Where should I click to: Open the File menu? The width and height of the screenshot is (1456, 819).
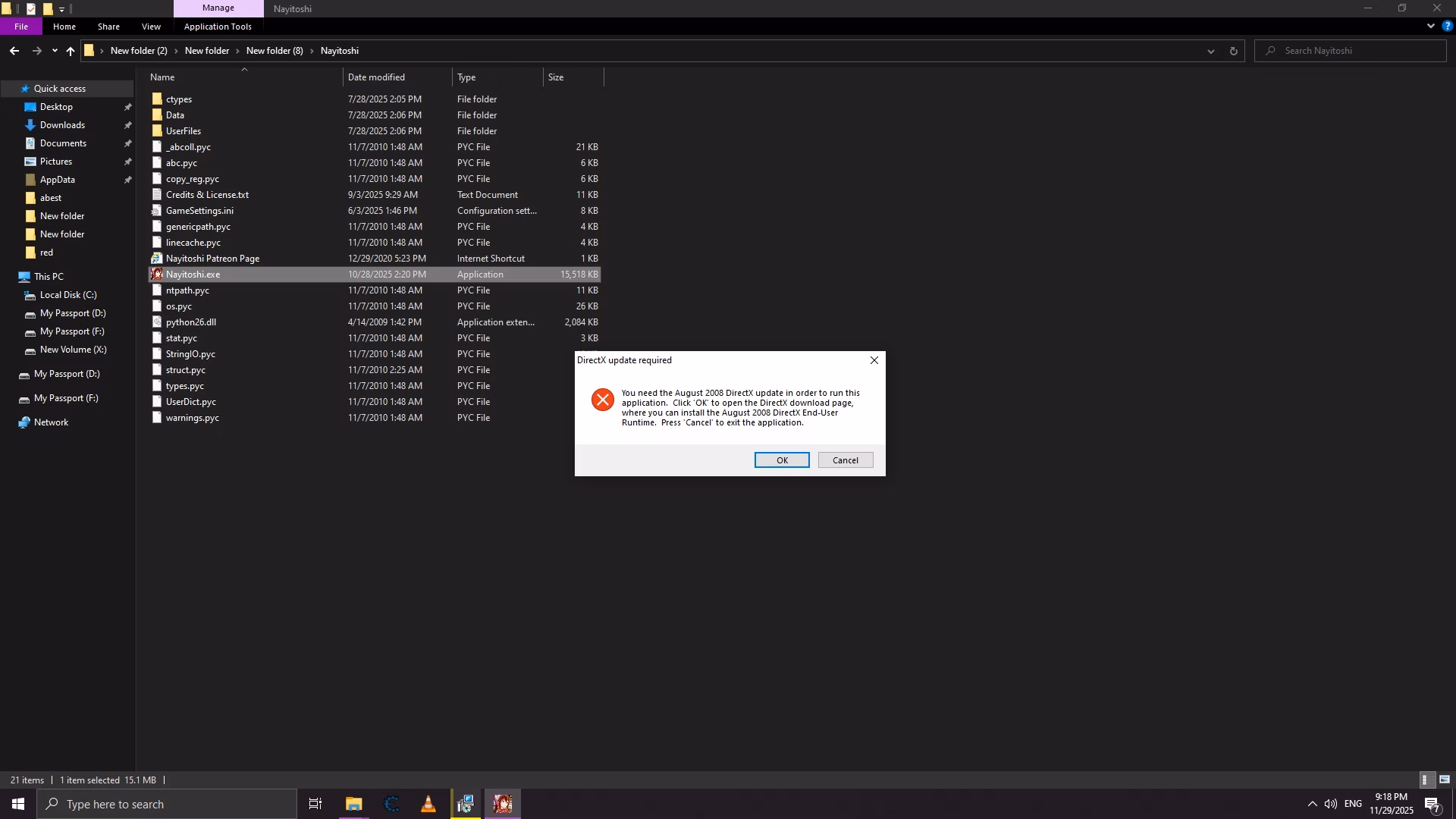click(x=21, y=27)
